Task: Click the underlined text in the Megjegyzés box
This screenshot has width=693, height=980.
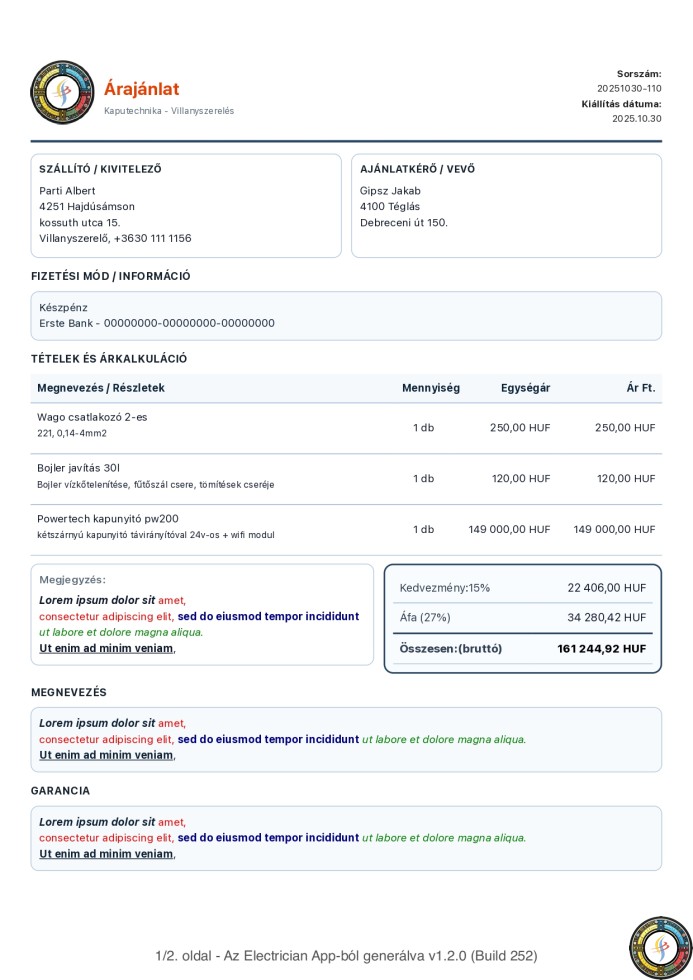Action: pyautogui.click(x=106, y=648)
